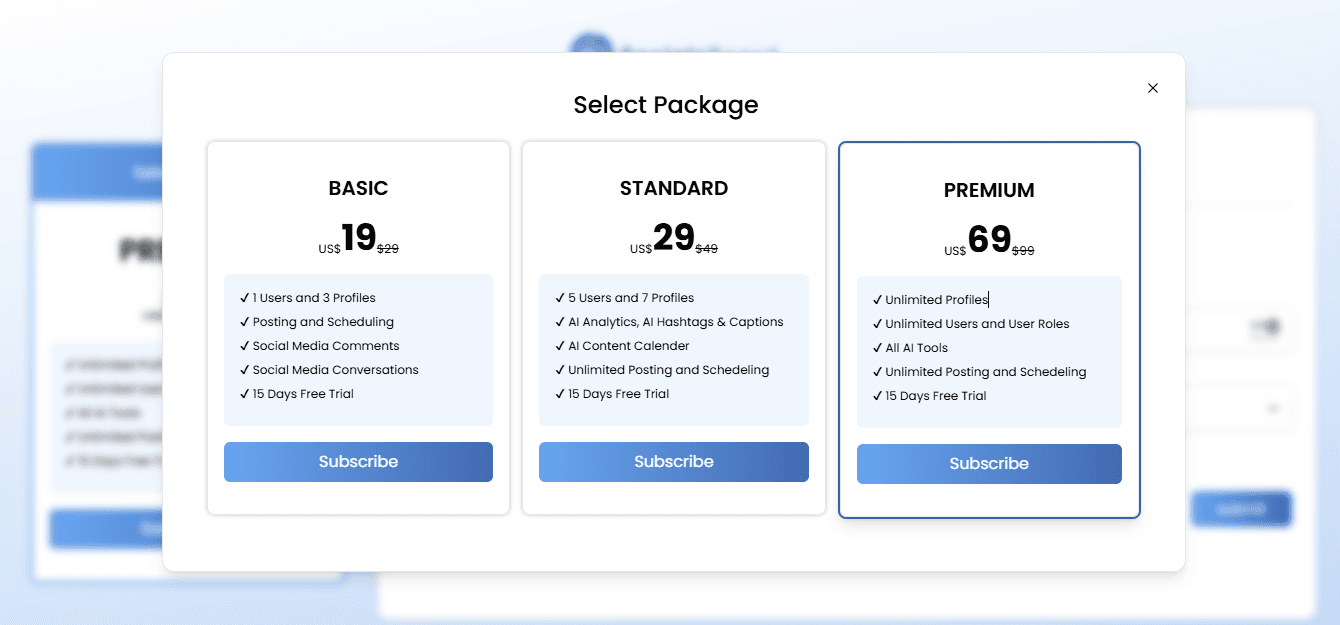Click the Social Media Conversations feature

coord(336,370)
